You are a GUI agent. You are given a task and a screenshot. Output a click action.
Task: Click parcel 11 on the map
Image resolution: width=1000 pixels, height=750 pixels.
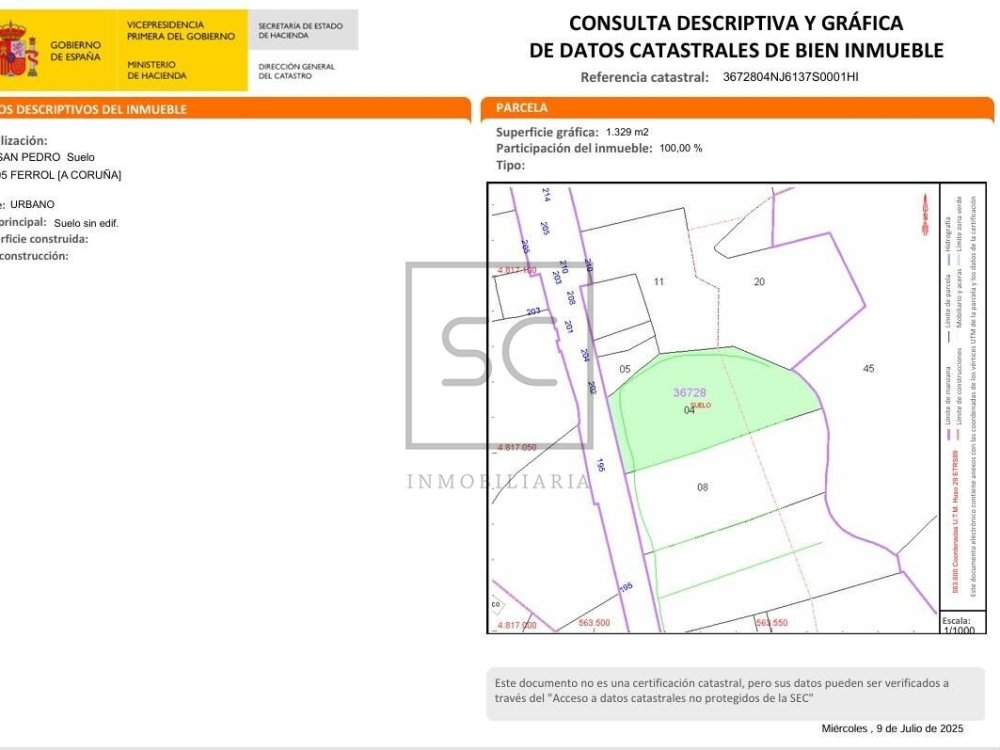(x=658, y=282)
